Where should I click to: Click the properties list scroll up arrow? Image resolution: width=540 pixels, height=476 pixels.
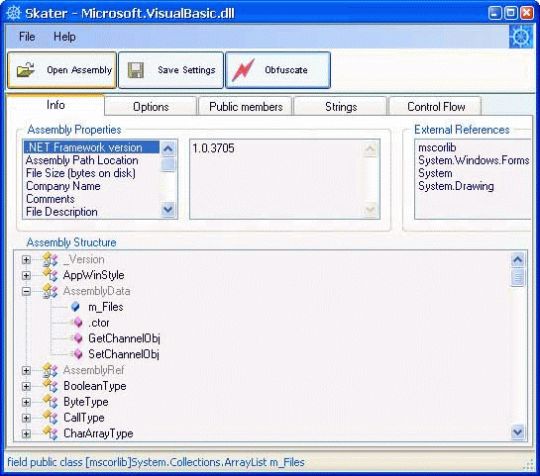(x=168, y=149)
